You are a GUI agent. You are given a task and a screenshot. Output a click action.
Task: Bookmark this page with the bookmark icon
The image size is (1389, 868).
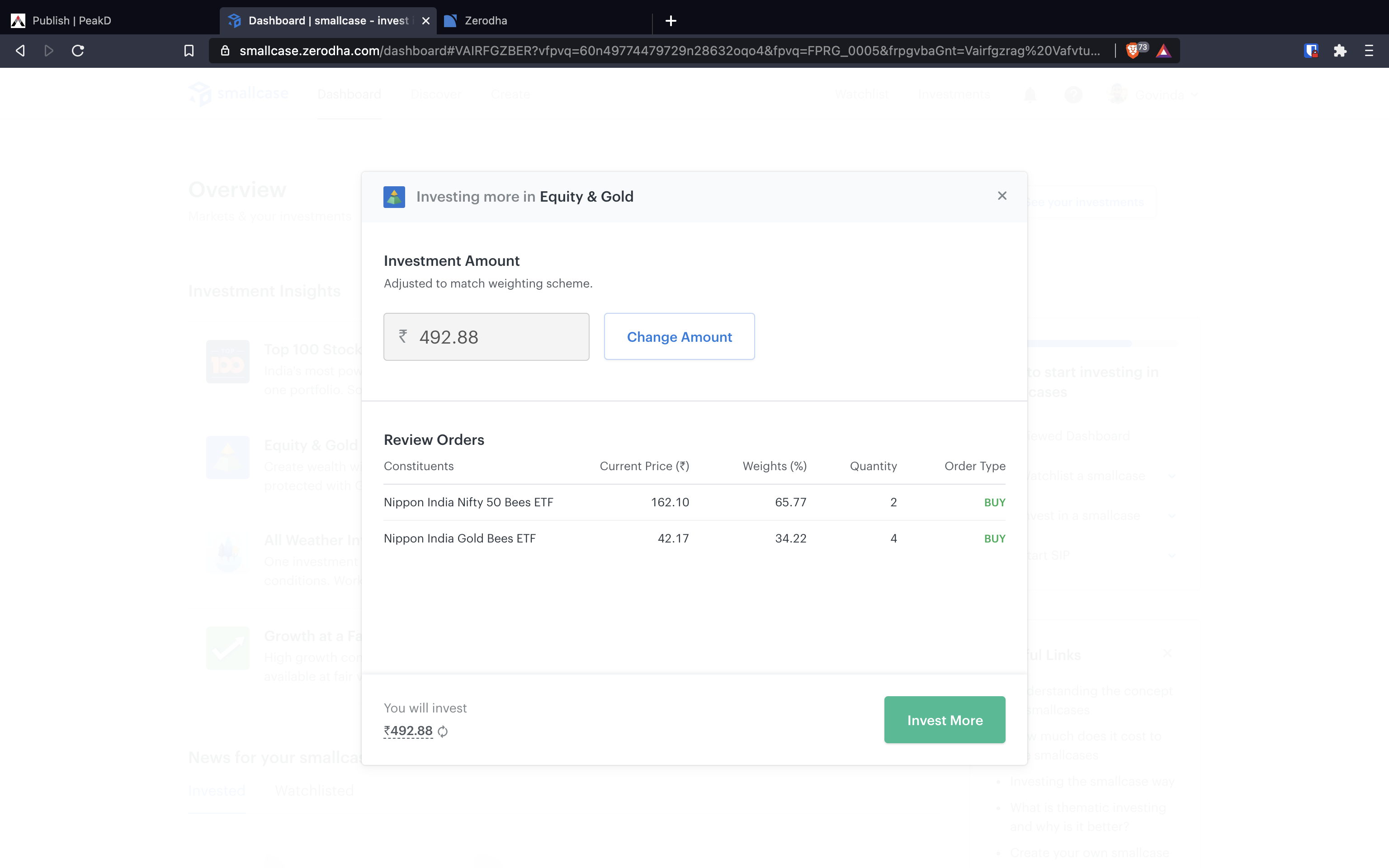pyautogui.click(x=188, y=51)
